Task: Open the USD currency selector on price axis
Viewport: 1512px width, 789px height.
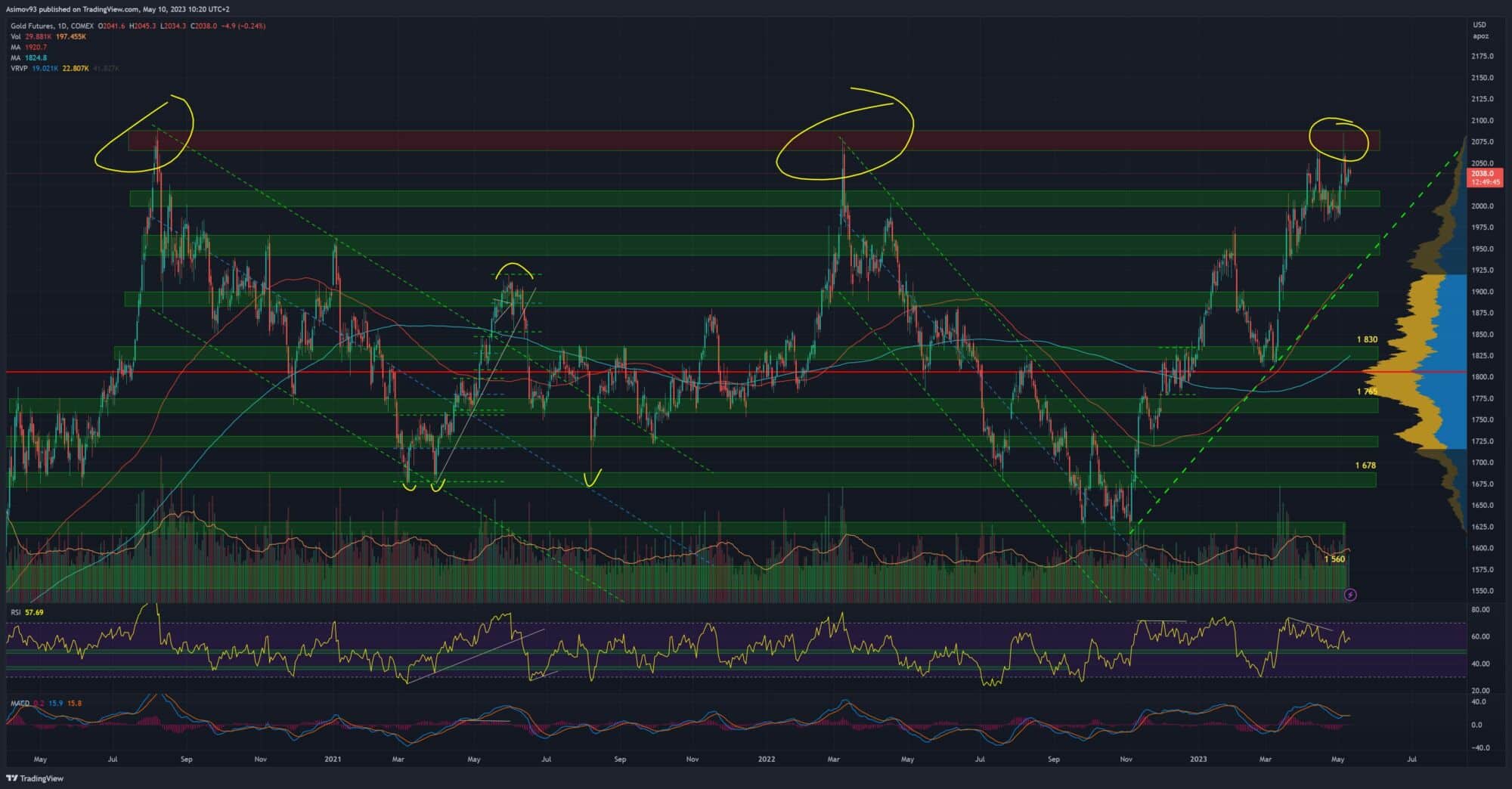Action: [1479, 25]
